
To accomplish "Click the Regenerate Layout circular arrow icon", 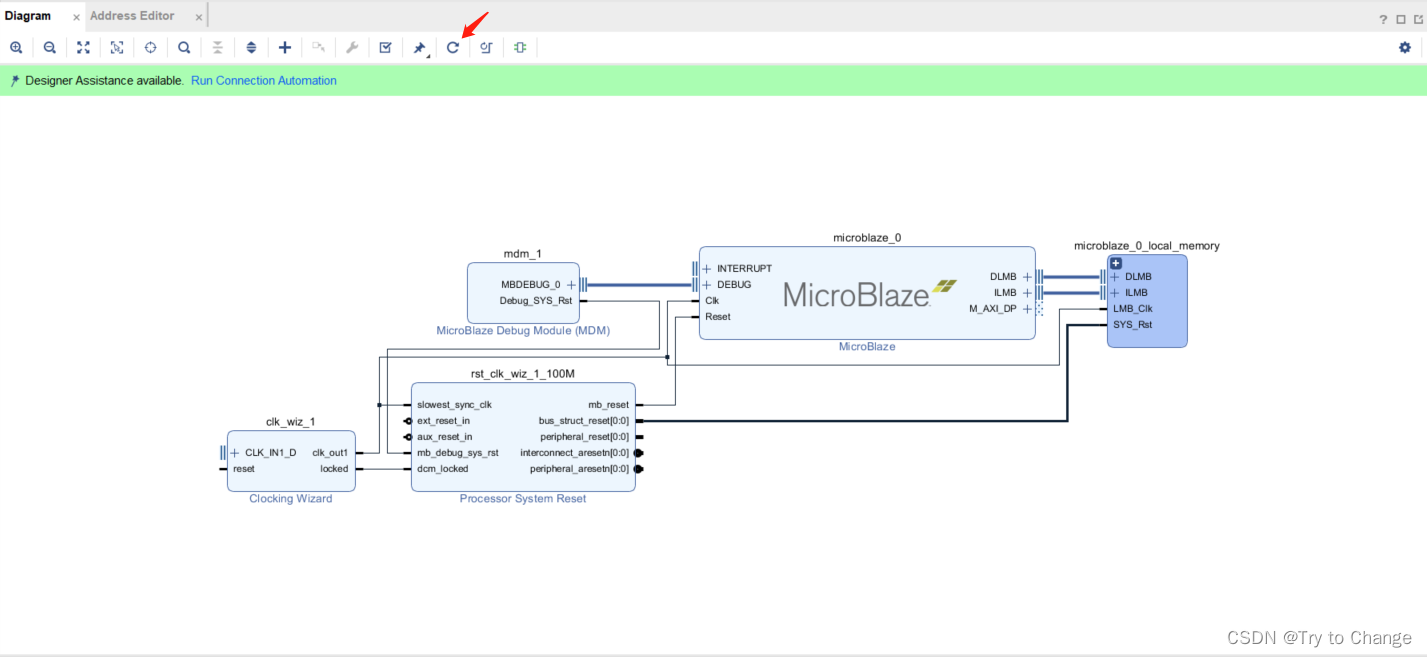I will click(x=452, y=47).
